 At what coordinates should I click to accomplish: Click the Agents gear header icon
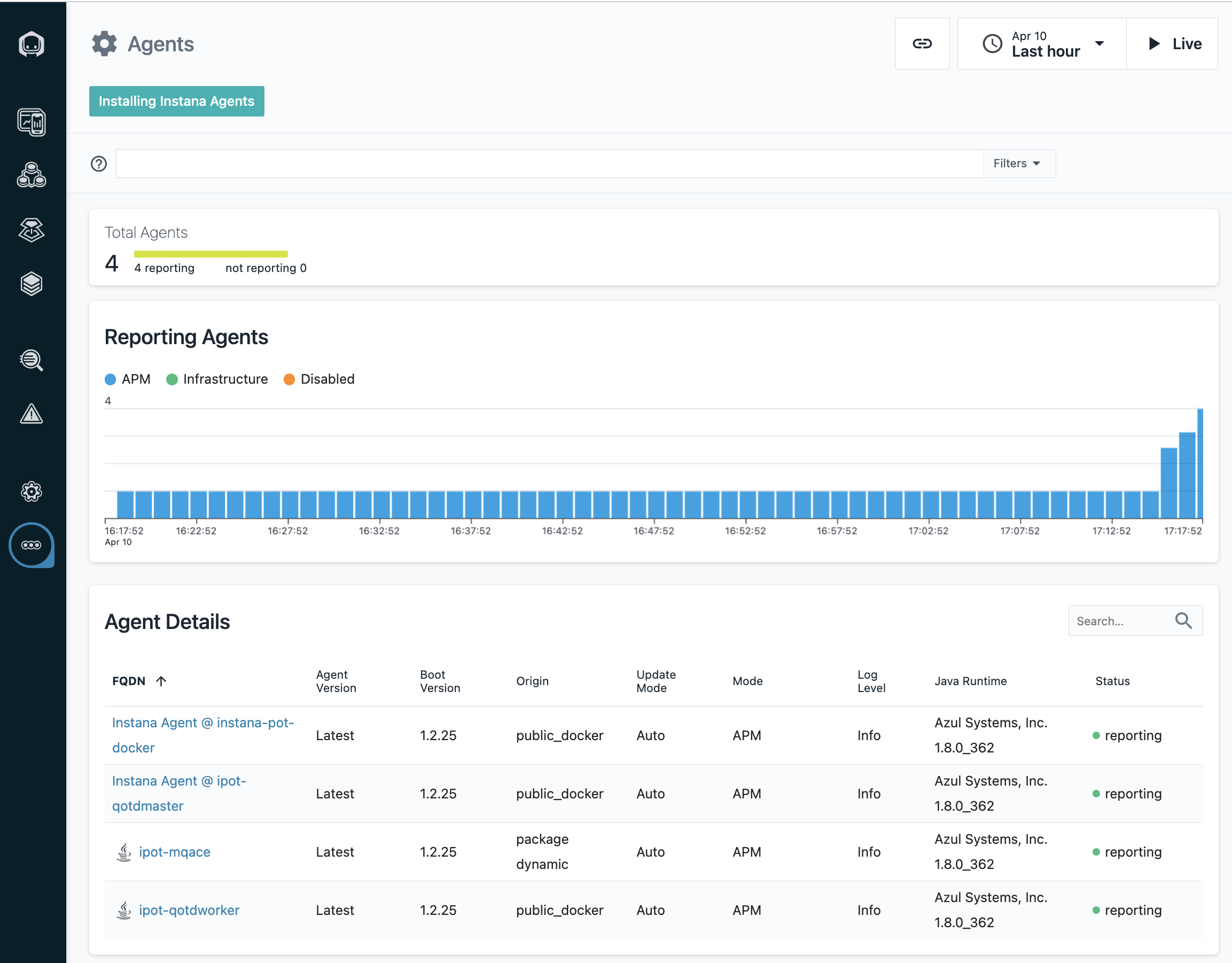(x=104, y=43)
